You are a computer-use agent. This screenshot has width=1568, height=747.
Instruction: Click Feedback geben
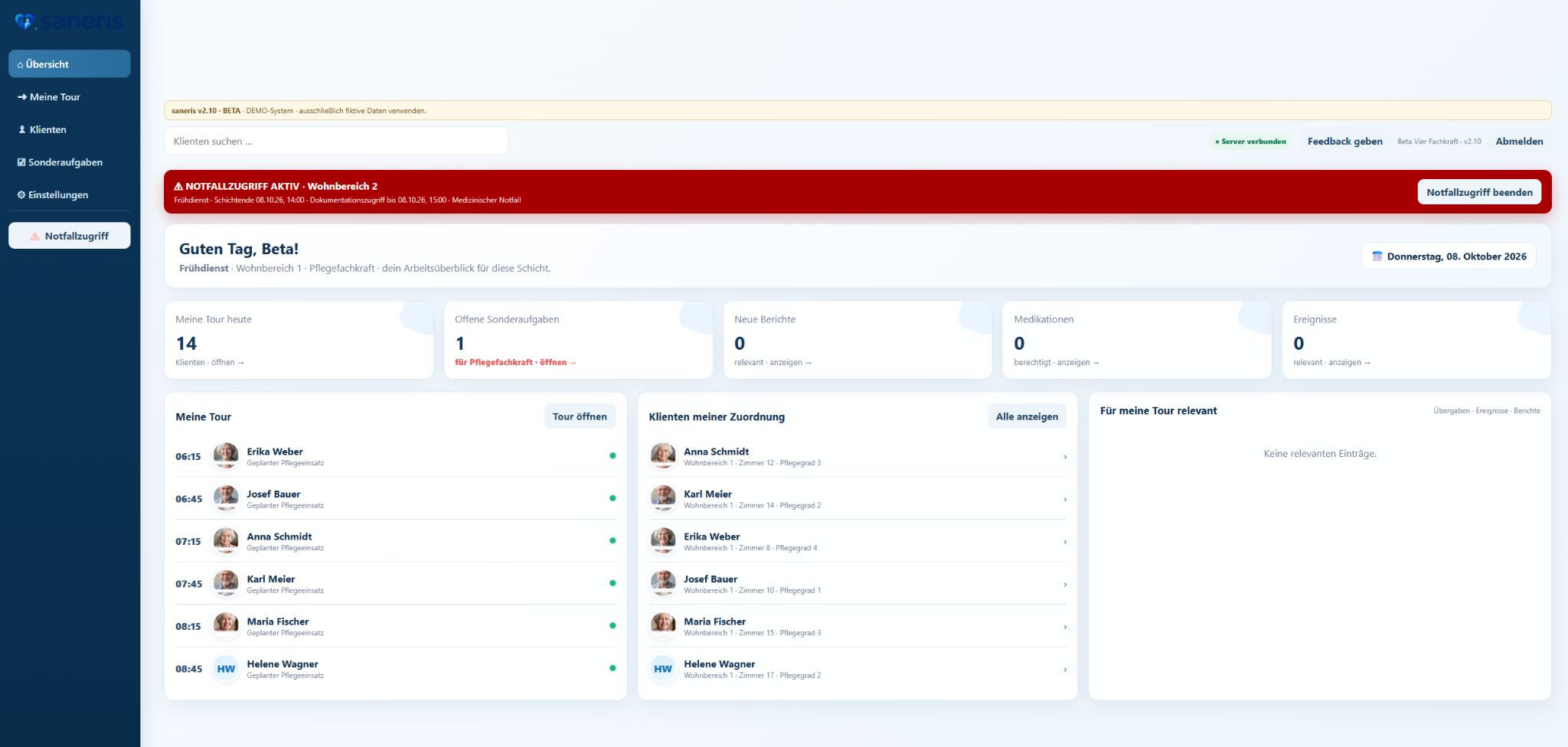point(1344,142)
